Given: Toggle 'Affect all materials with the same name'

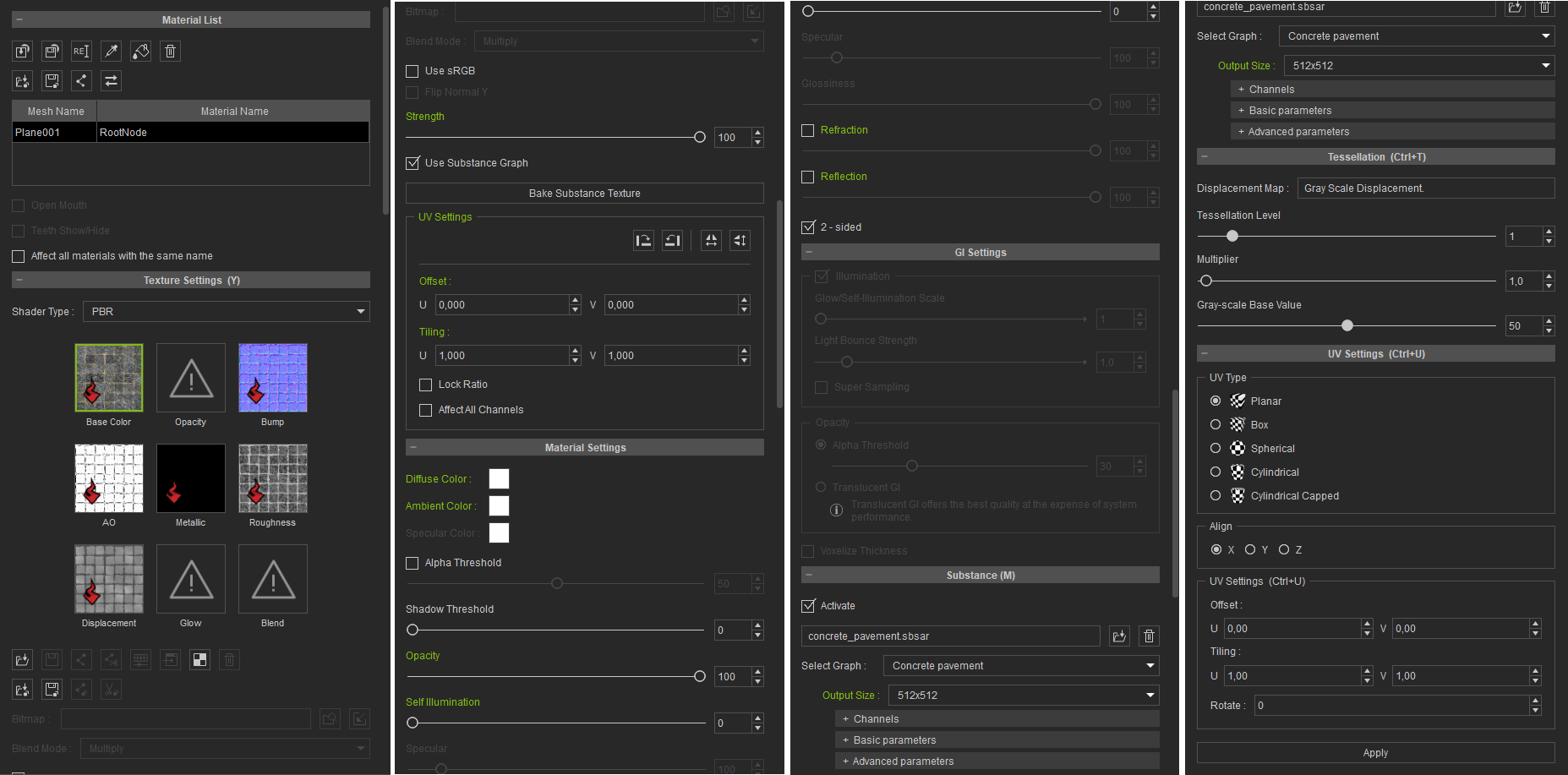Looking at the screenshot, I should [x=18, y=256].
